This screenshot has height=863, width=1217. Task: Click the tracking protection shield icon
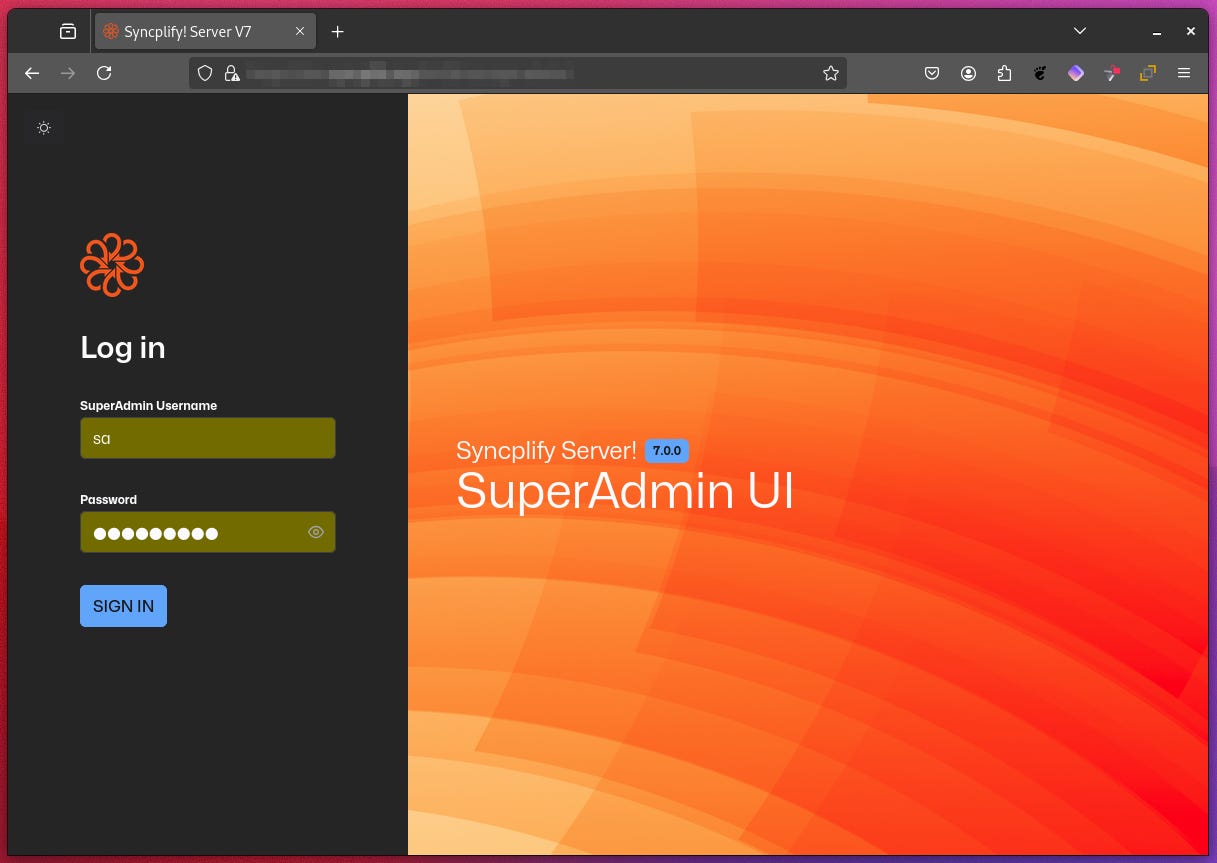(205, 73)
